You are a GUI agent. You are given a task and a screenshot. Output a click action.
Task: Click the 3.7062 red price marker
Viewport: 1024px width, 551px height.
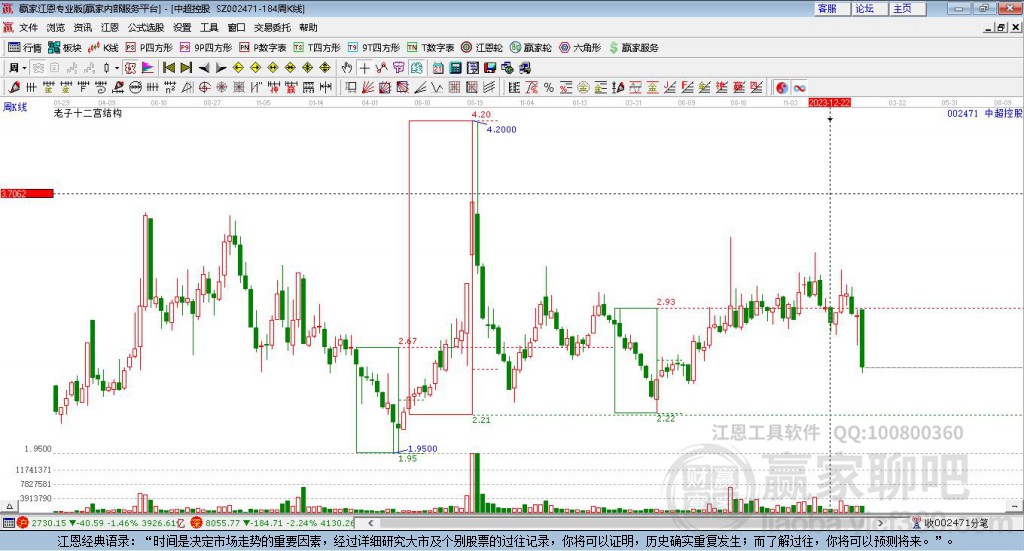pos(27,193)
